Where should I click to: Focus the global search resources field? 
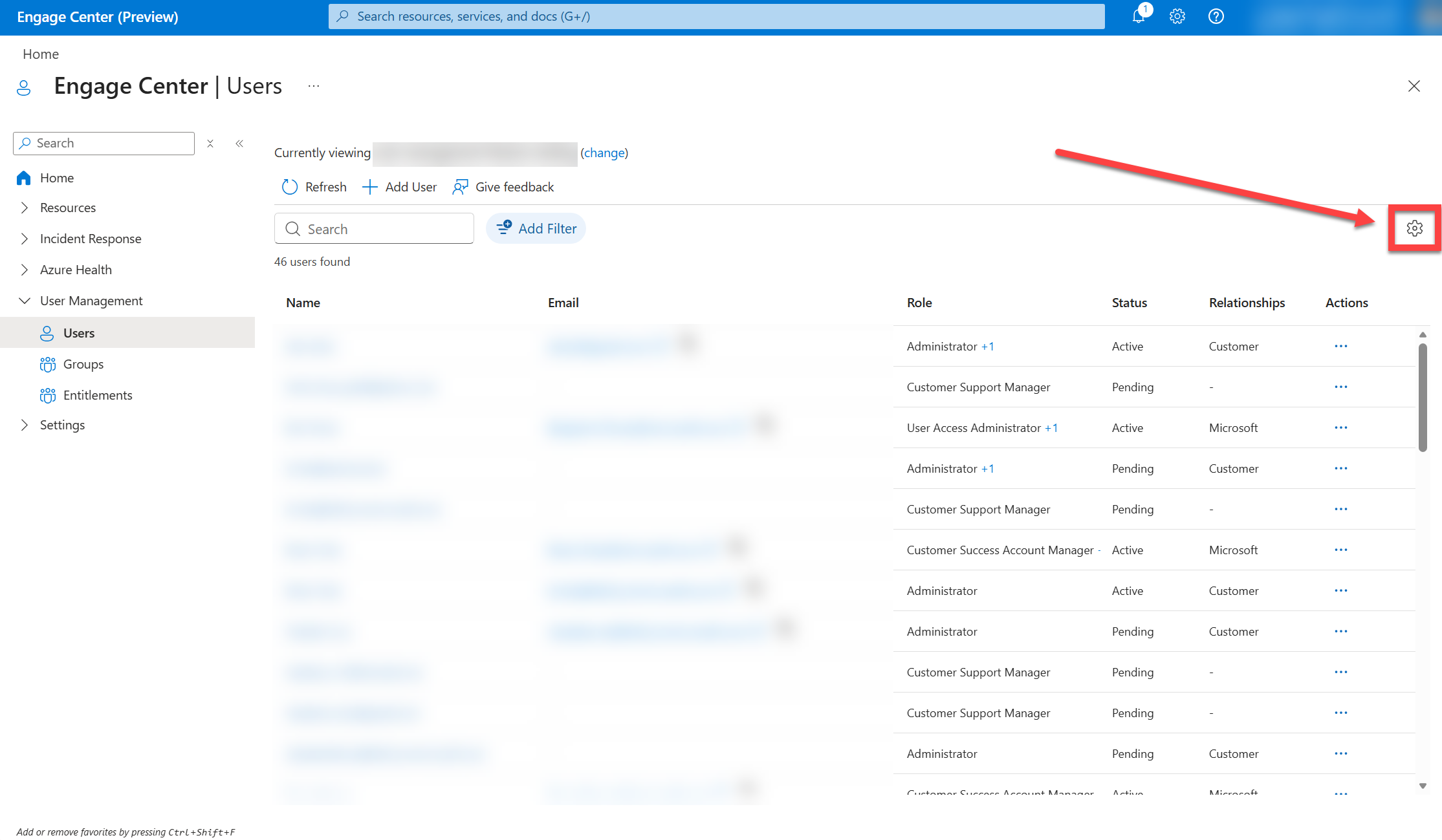pos(717,16)
